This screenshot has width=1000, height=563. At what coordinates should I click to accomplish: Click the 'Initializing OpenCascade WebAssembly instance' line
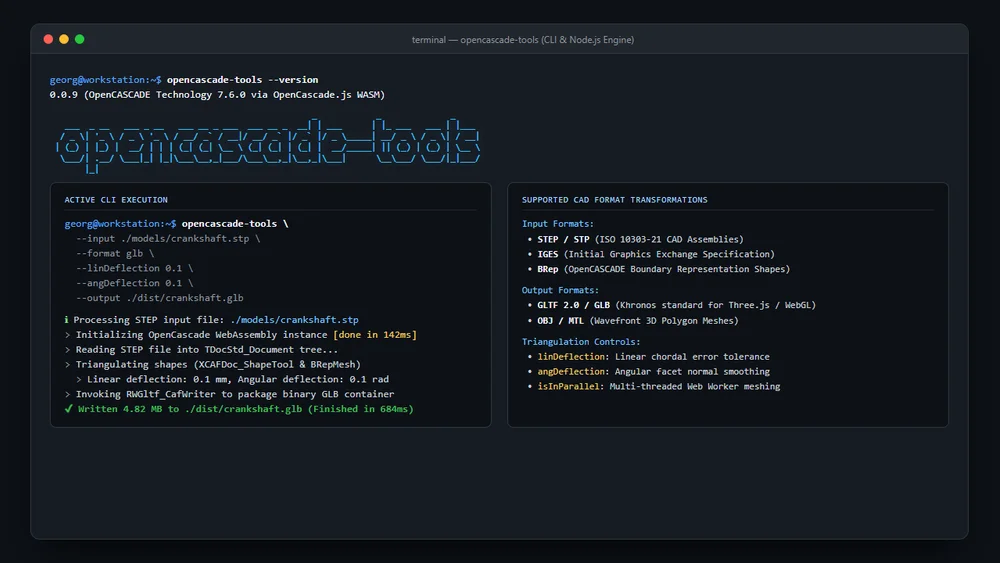(x=240, y=335)
